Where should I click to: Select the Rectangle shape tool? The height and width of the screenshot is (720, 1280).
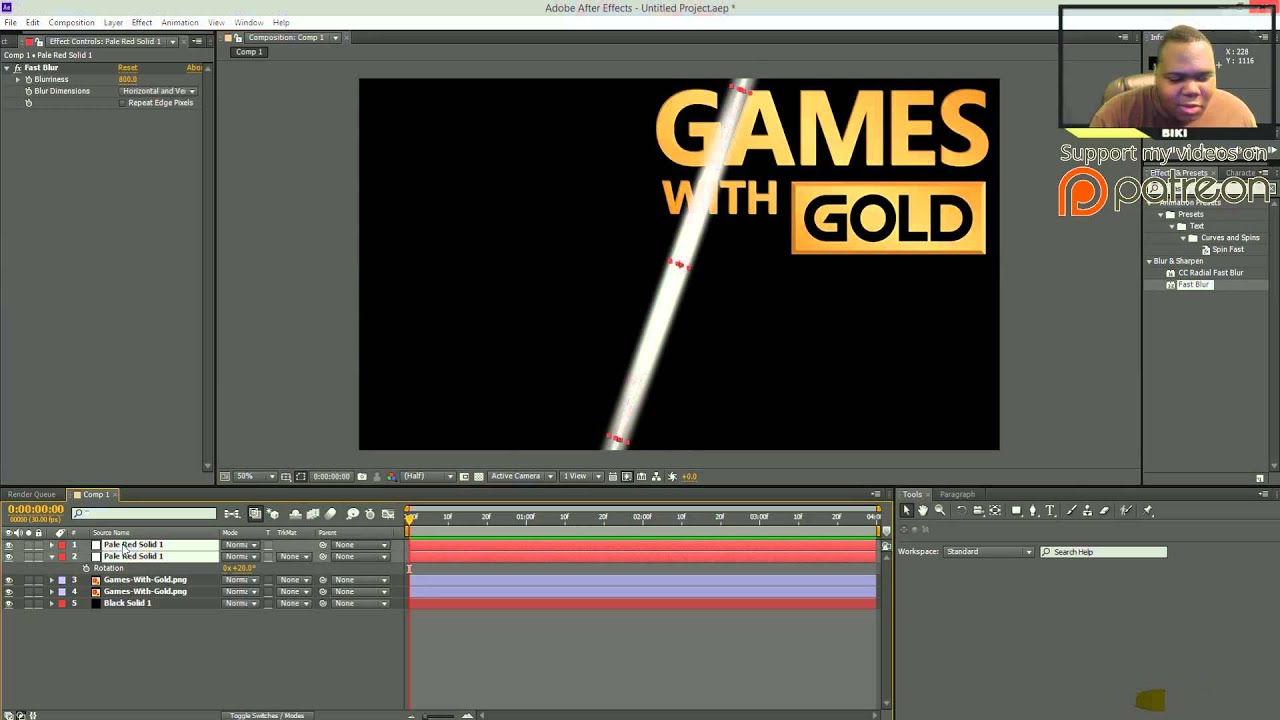[x=1016, y=510]
